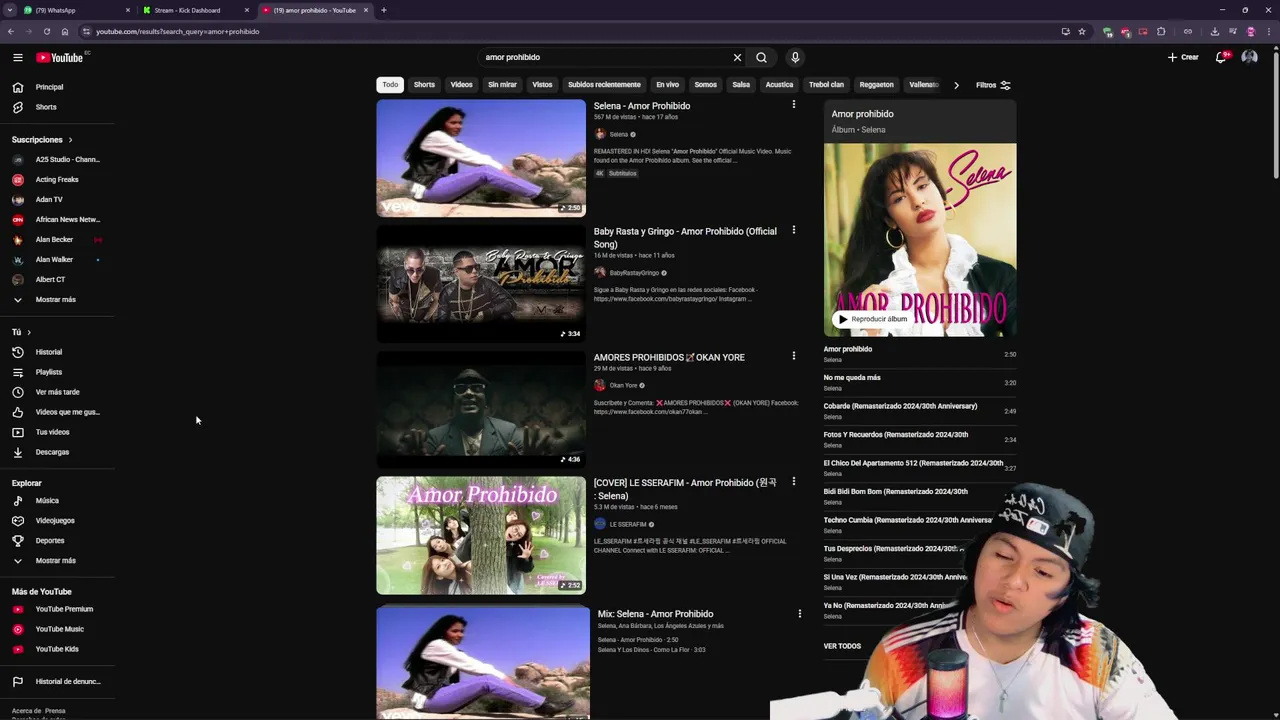1280x720 pixels.
Task: Open the Tú section arrow
Action: click(x=28, y=332)
